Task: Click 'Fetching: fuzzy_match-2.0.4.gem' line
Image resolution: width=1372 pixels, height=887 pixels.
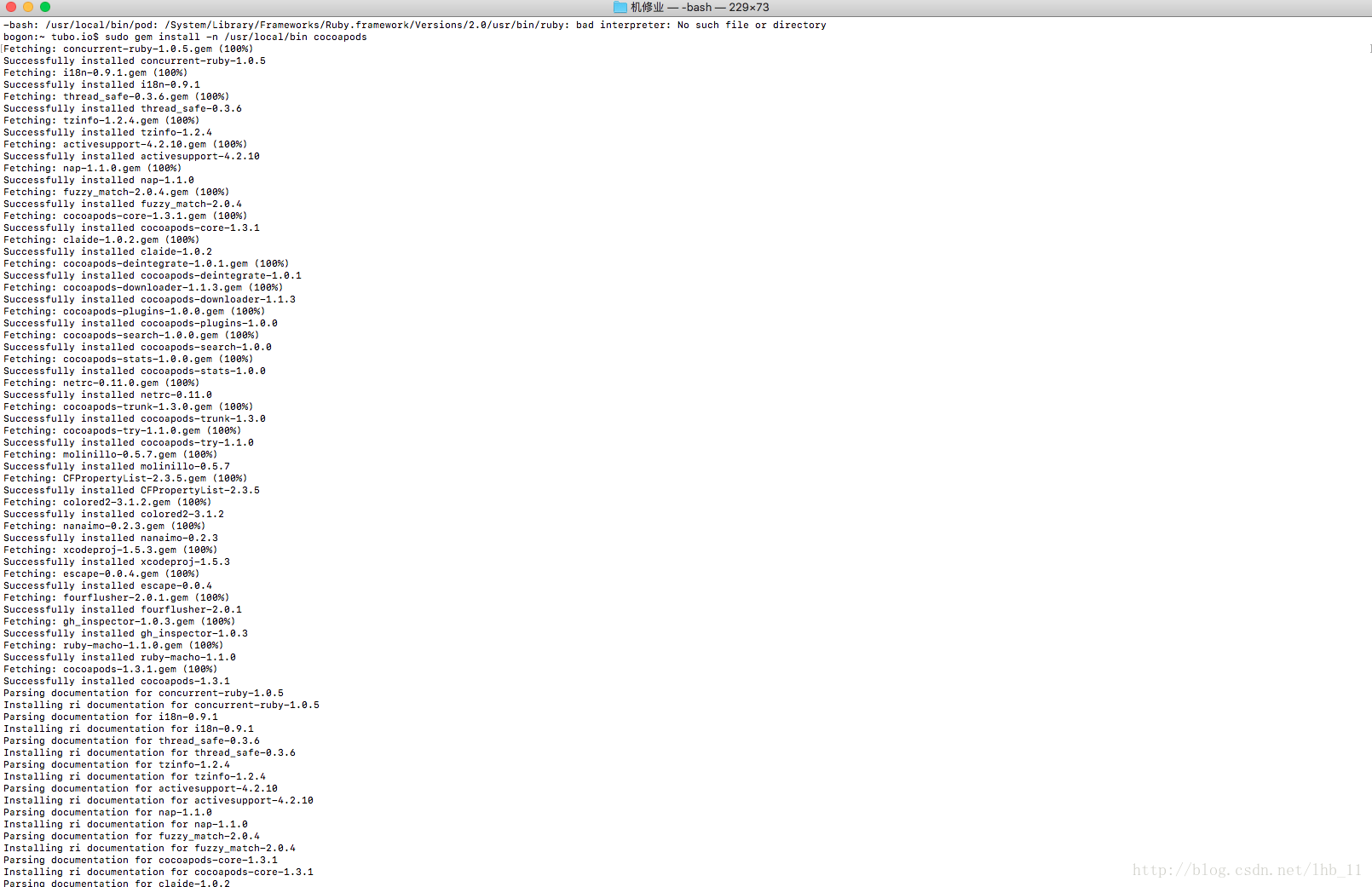Action: (x=116, y=192)
